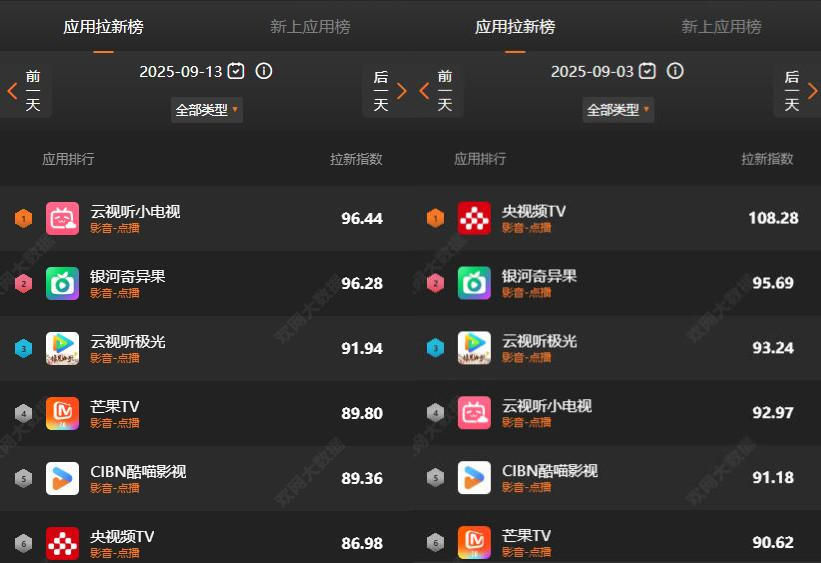This screenshot has width=821, height=563.
Task: Switch to 新上应用榜 tab on left
Action: click(x=310, y=27)
